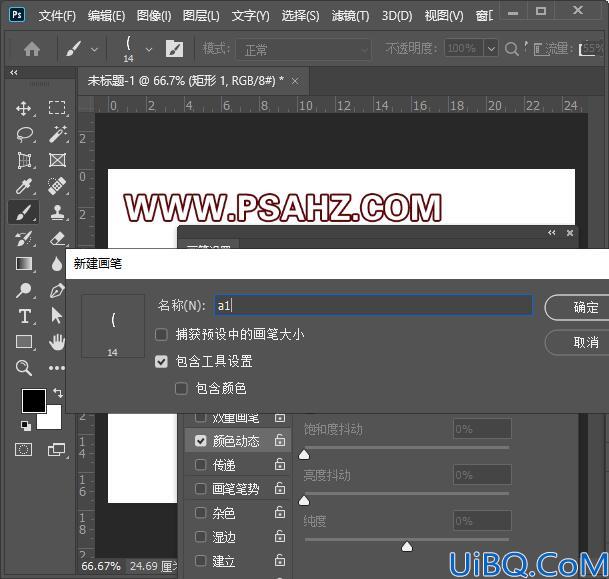This screenshot has height=579, width=609.
Task: Open the File (文件) menu
Action: [x=57, y=16]
